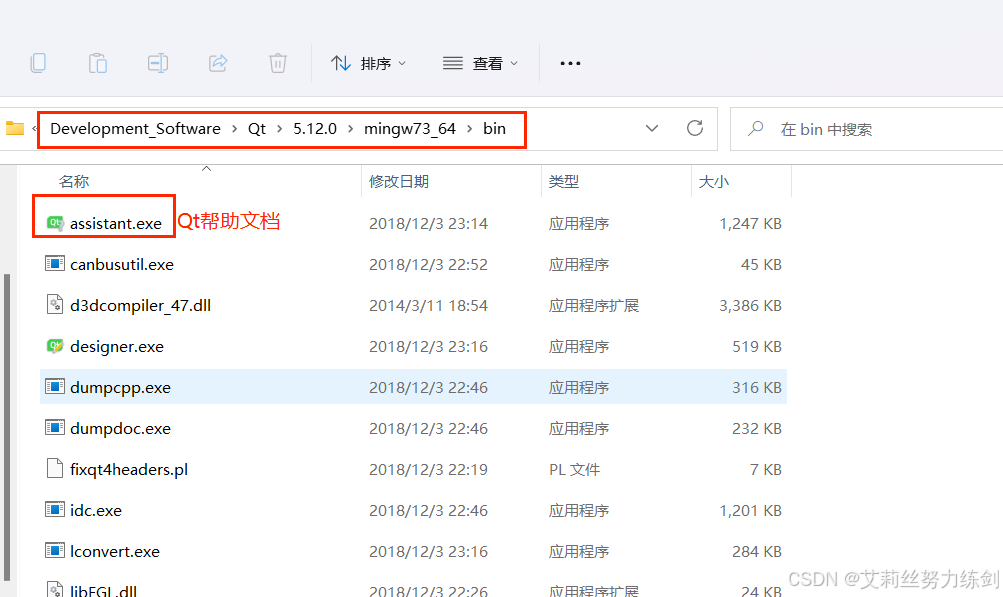The width and height of the screenshot is (1003, 597).
Task: Click 1,247 KB size cell
Action: click(x=750, y=223)
